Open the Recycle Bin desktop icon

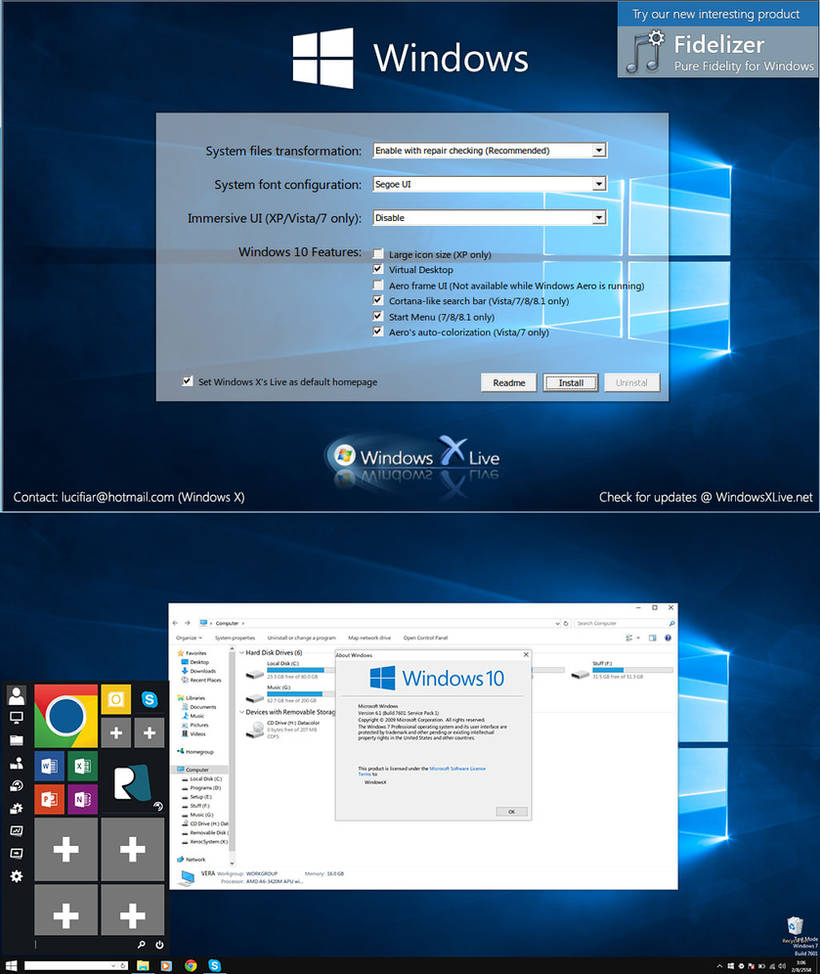pyautogui.click(x=795, y=926)
